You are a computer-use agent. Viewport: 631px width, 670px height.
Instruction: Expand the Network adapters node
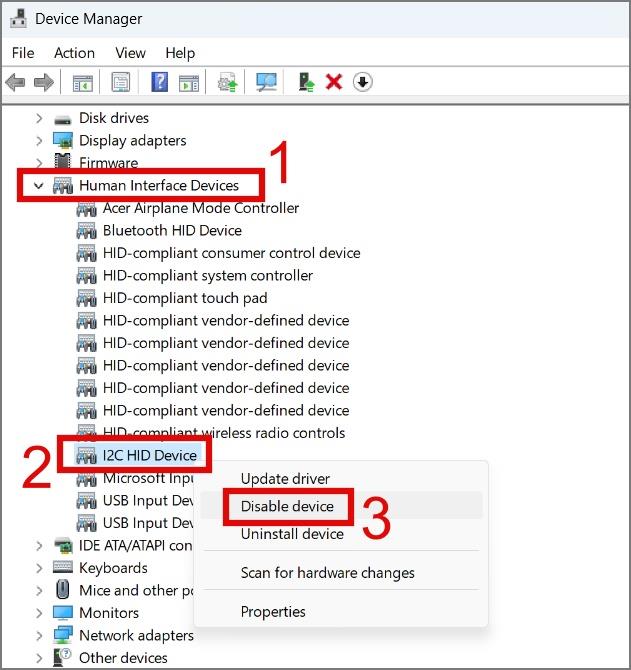click(x=39, y=635)
